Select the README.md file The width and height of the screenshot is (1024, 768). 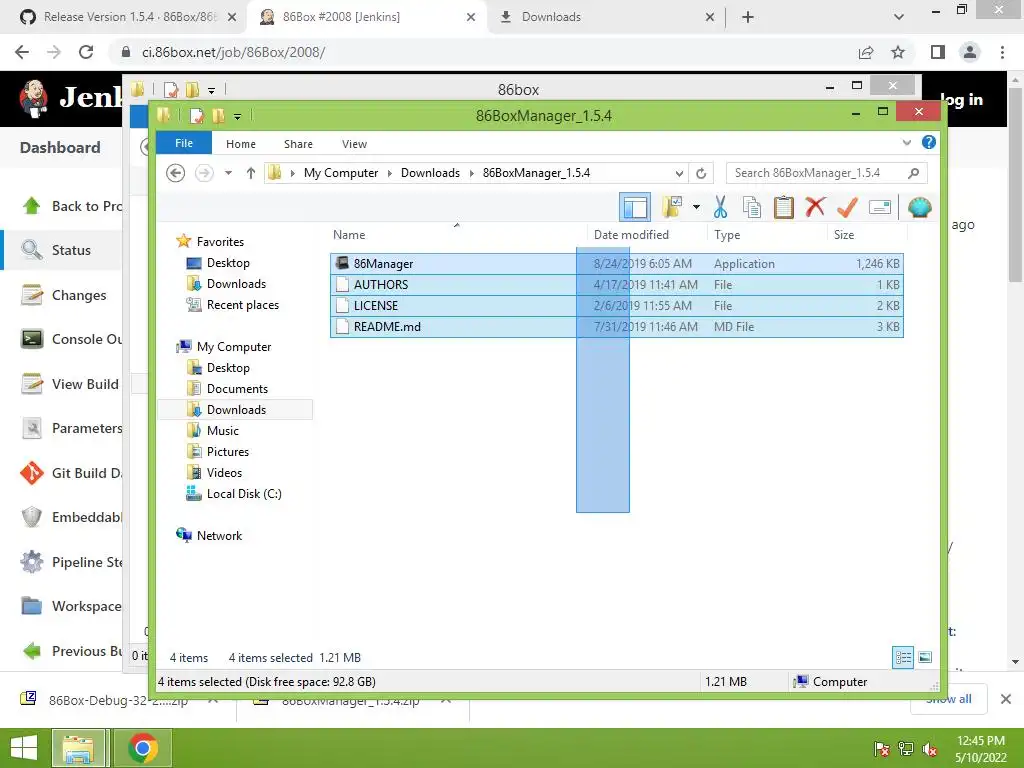point(616,327)
